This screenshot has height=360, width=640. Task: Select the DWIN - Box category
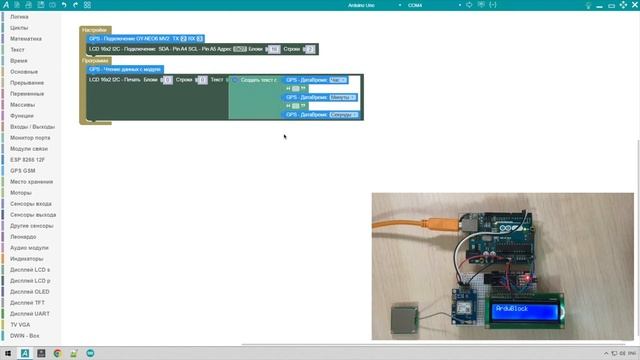coord(24,336)
